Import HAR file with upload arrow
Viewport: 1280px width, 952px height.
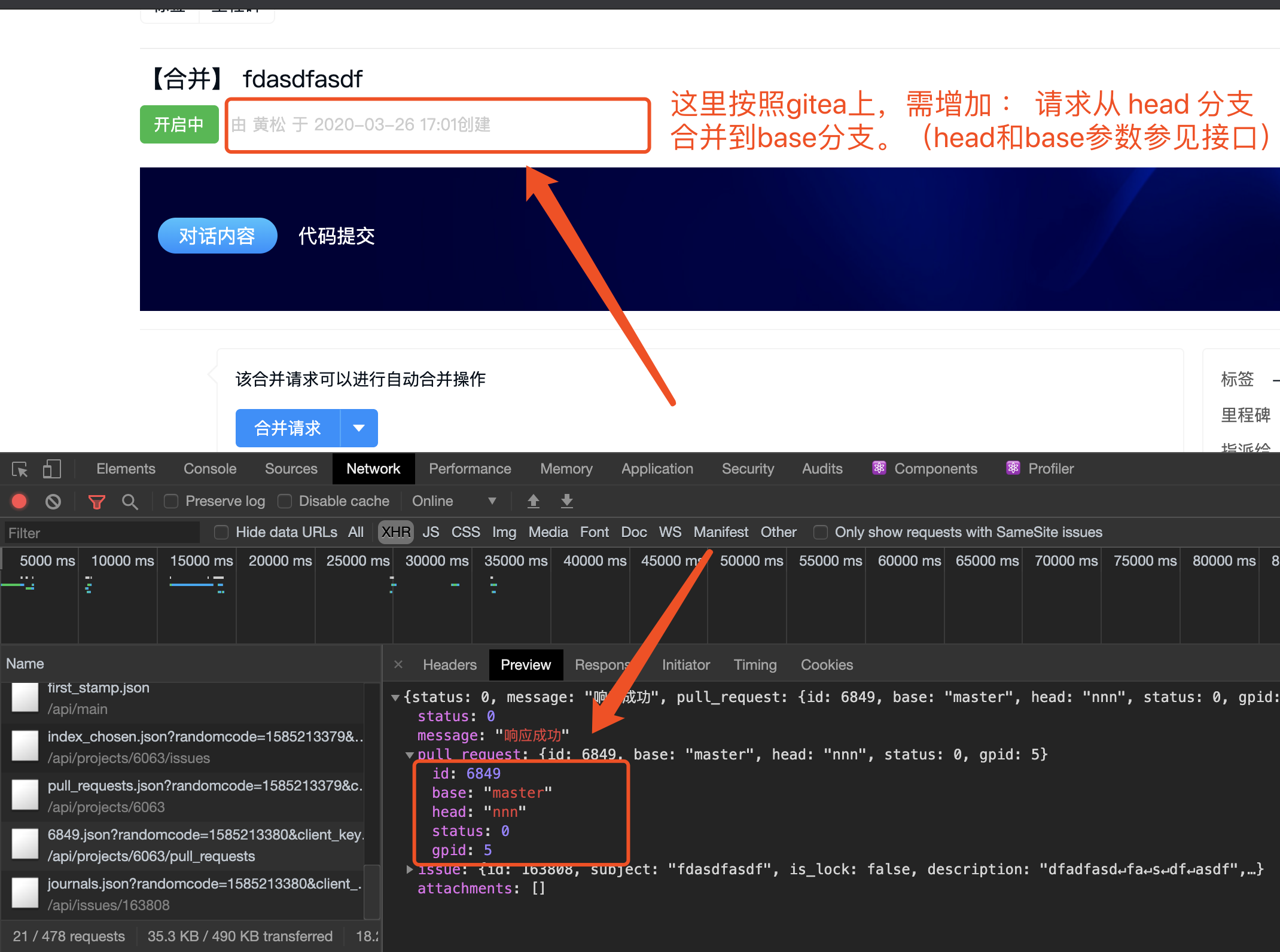coord(534,501)
